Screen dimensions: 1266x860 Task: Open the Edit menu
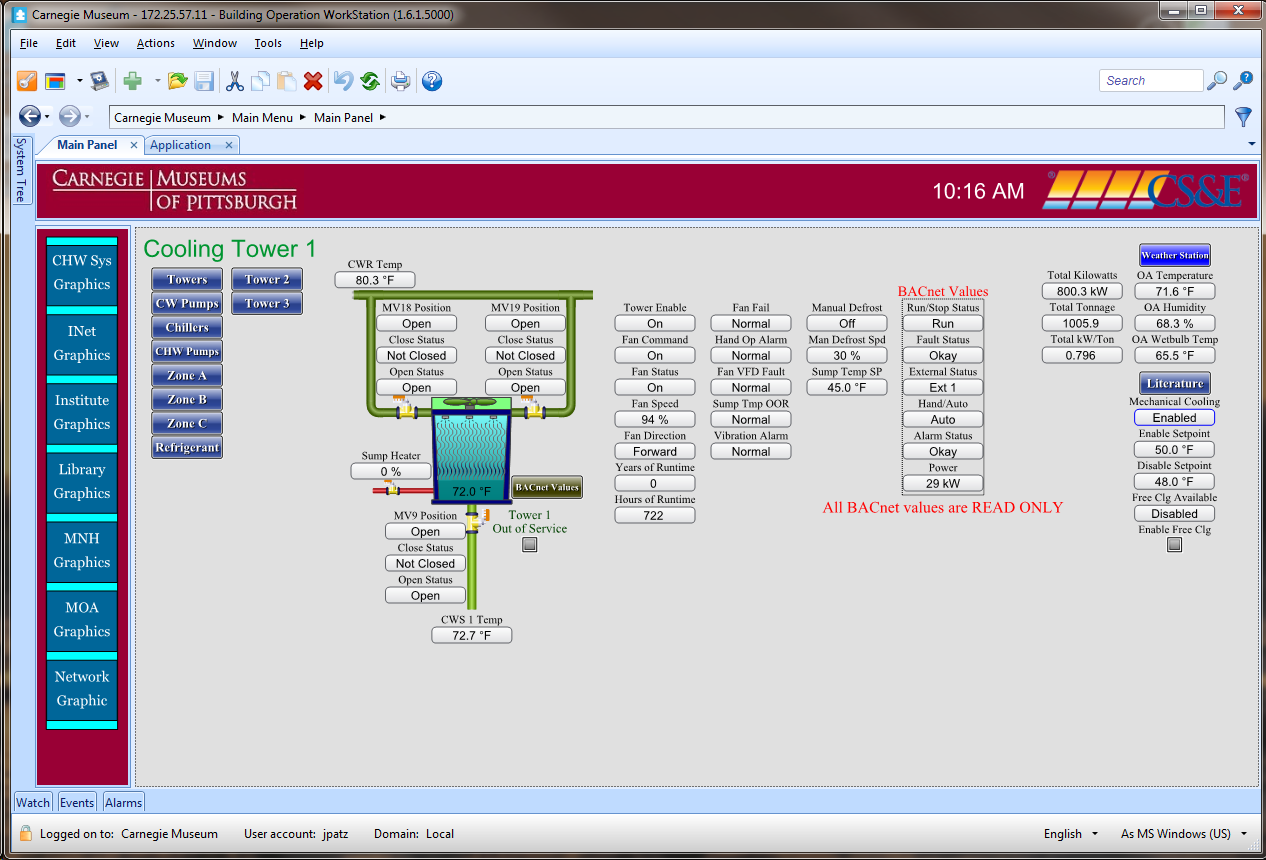click(x=66, y=43)
